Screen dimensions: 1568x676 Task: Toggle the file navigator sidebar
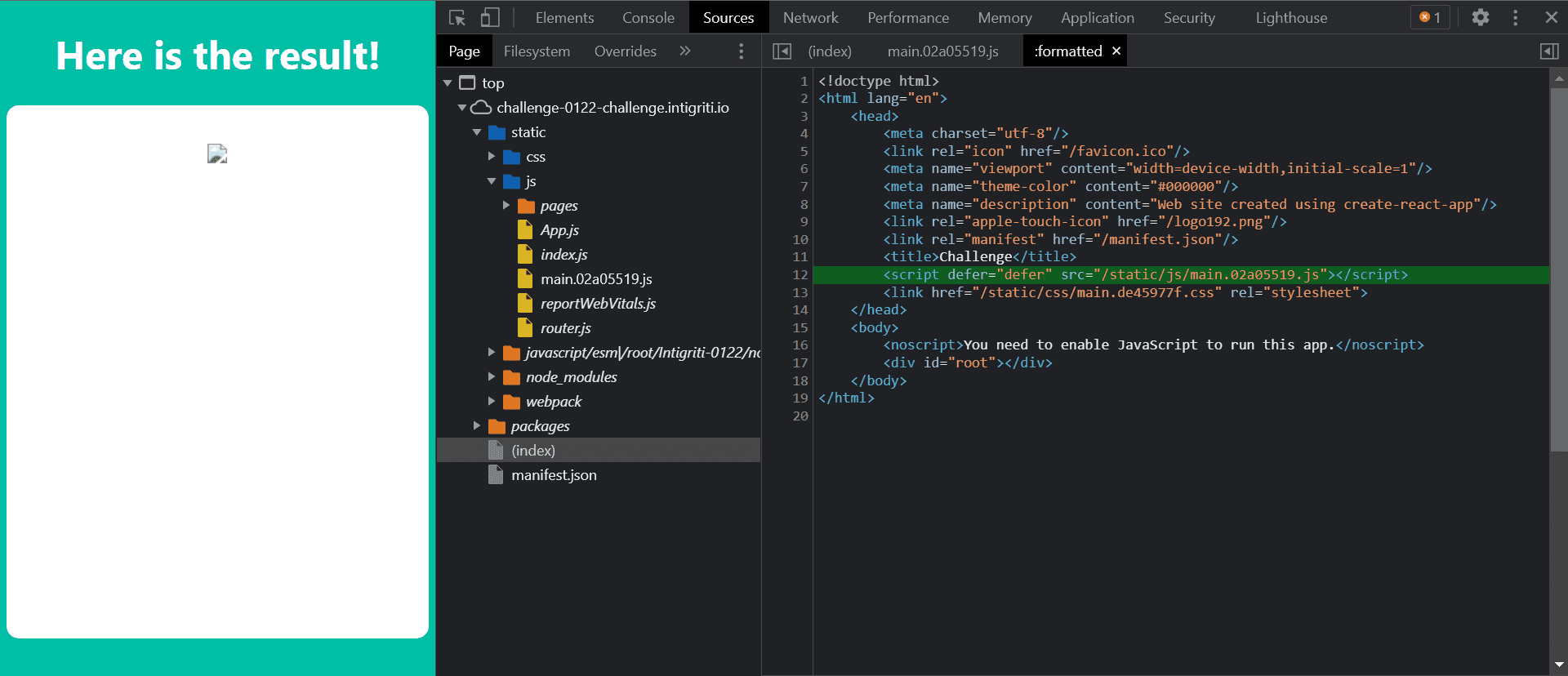point(782,51)
